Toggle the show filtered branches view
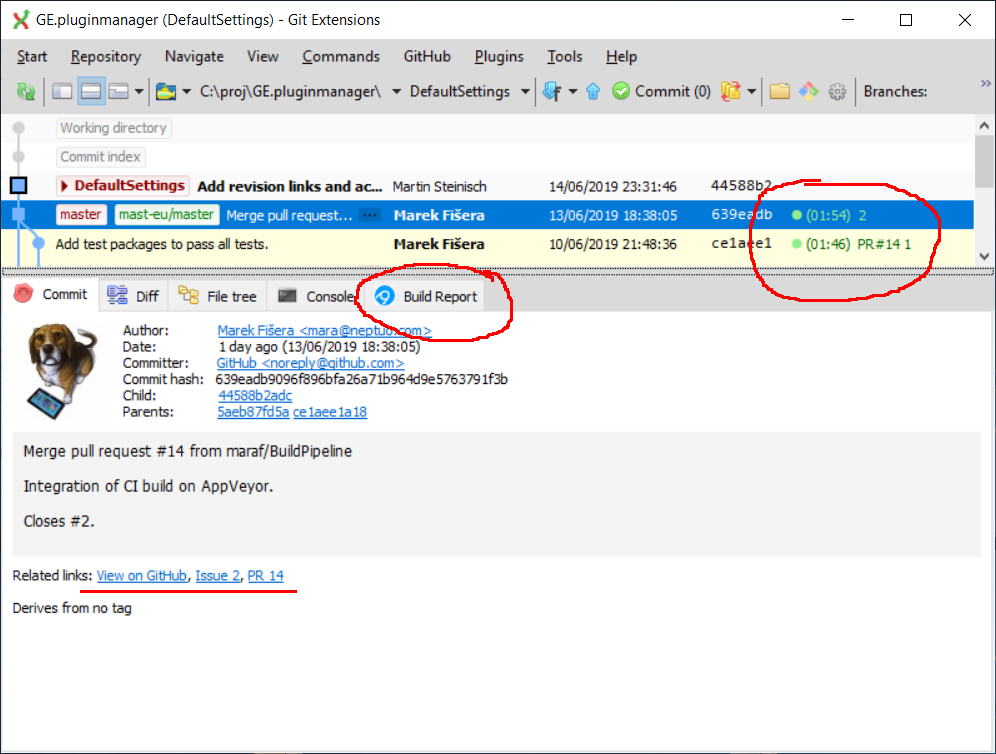This screenshot has width=996, height=754. (117, 91)
